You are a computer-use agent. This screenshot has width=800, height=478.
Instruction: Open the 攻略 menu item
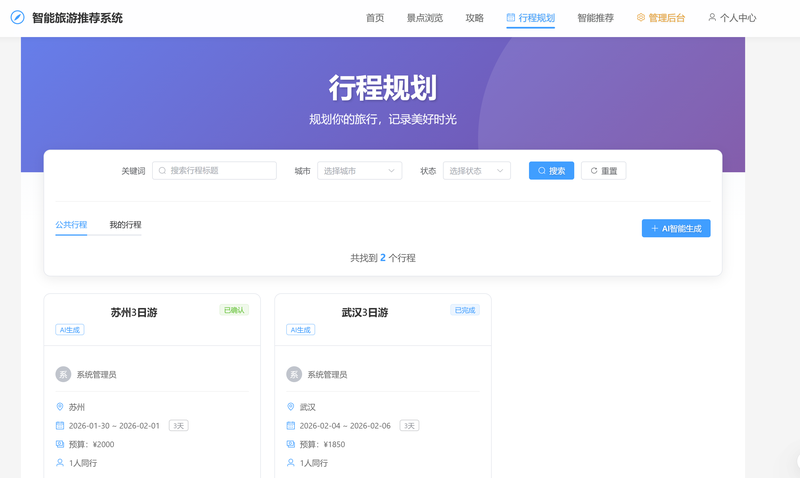474,18
